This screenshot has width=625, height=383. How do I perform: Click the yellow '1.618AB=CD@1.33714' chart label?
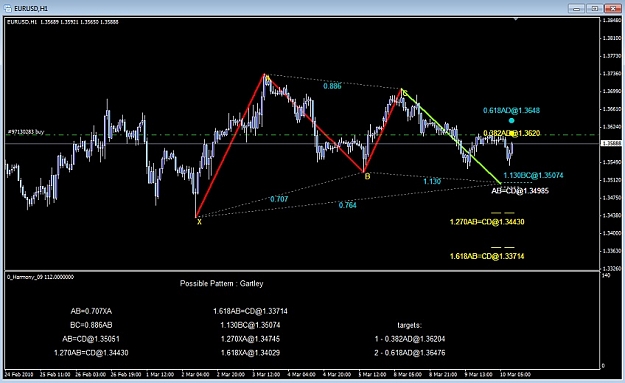coord(487,256)
